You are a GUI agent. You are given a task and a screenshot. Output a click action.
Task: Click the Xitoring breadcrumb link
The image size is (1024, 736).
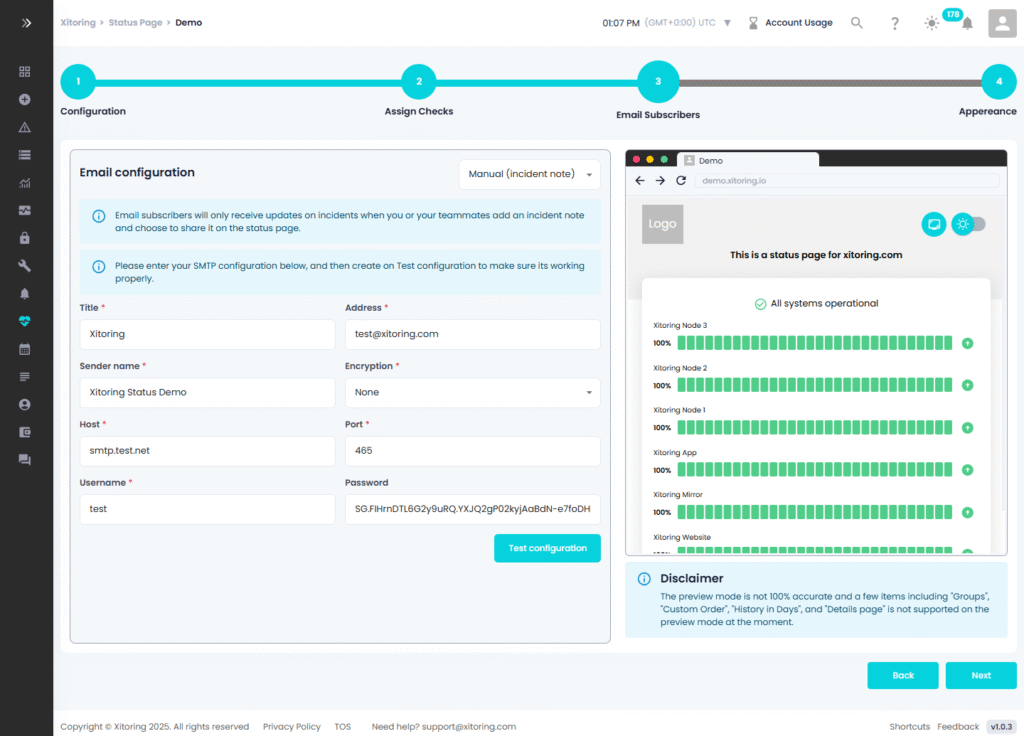click(78, 23)
